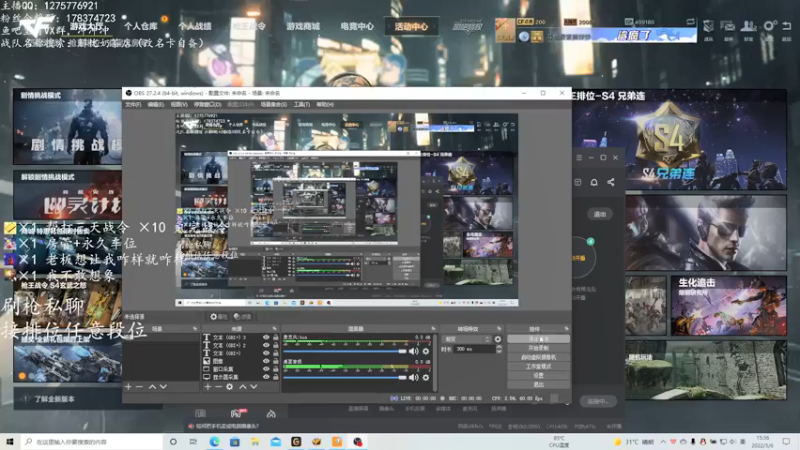Click 启动虚拟摄像机 virtual camera button
800x450 pixels.
coord(538,357)
